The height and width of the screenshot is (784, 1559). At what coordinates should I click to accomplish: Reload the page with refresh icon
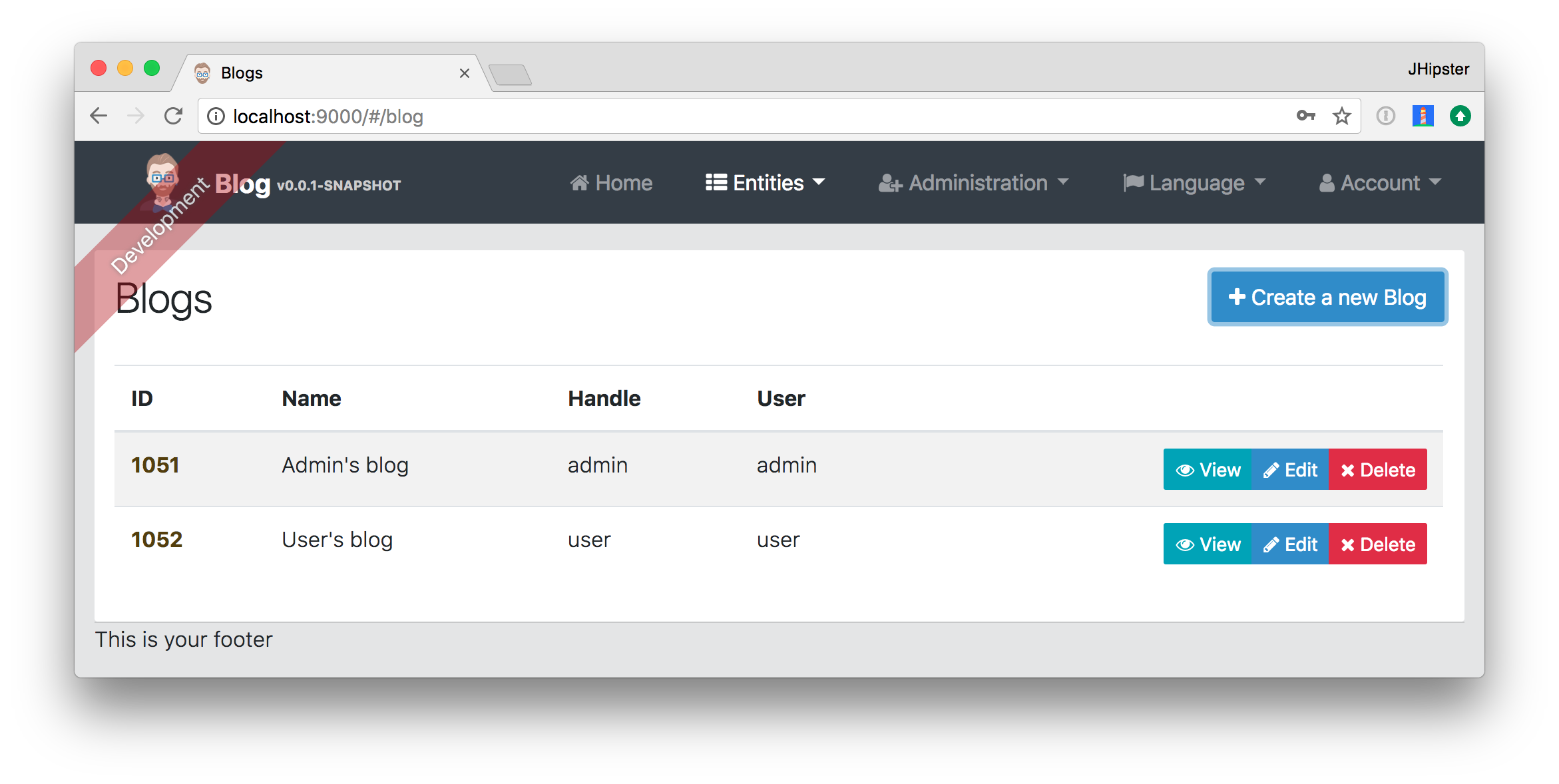tap(173, 116)
